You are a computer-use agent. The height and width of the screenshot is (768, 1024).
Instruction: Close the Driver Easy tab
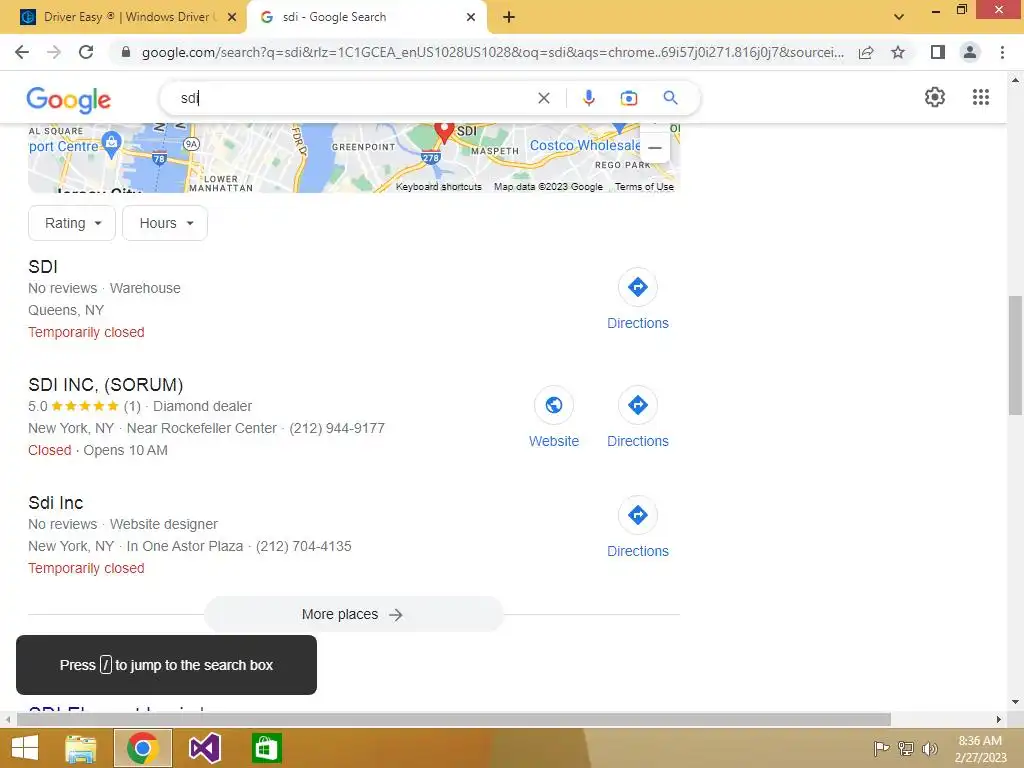(231, 17)
